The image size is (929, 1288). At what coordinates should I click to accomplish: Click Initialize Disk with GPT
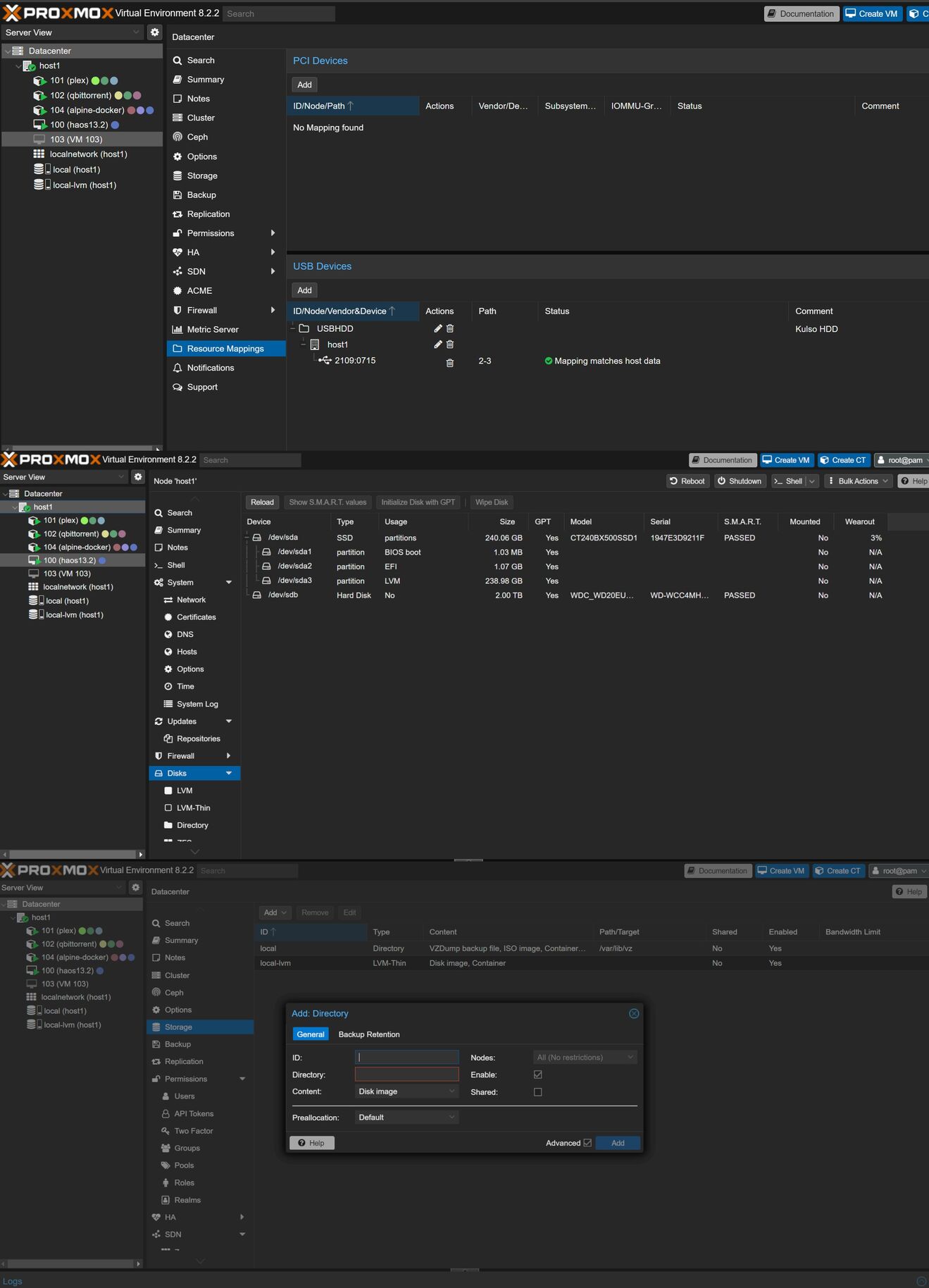click(x=418, y=502)
